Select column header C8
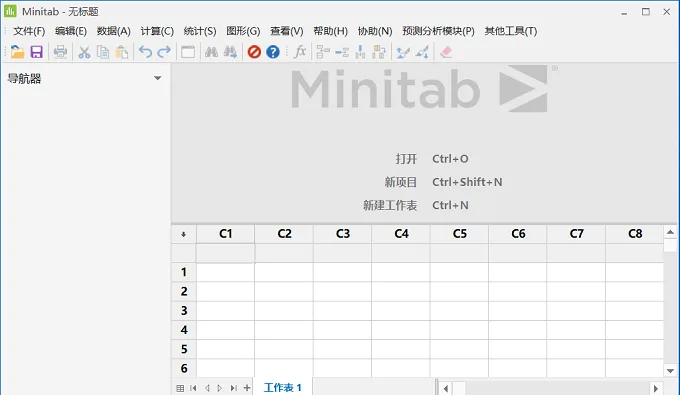Screen dimensions: 680x395 [634, 234]
